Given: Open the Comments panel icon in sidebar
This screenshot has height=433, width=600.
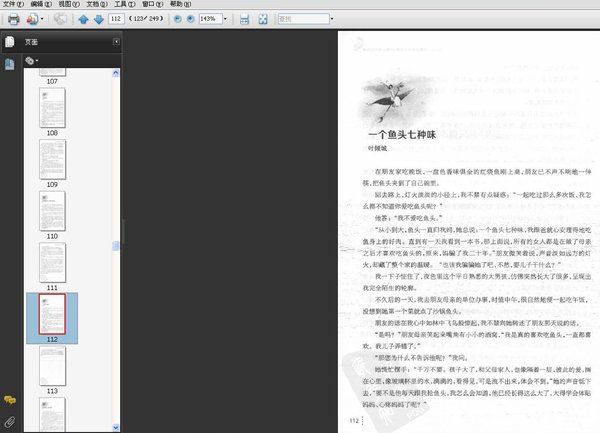Looking at the screenshot, I should point(10,400).
